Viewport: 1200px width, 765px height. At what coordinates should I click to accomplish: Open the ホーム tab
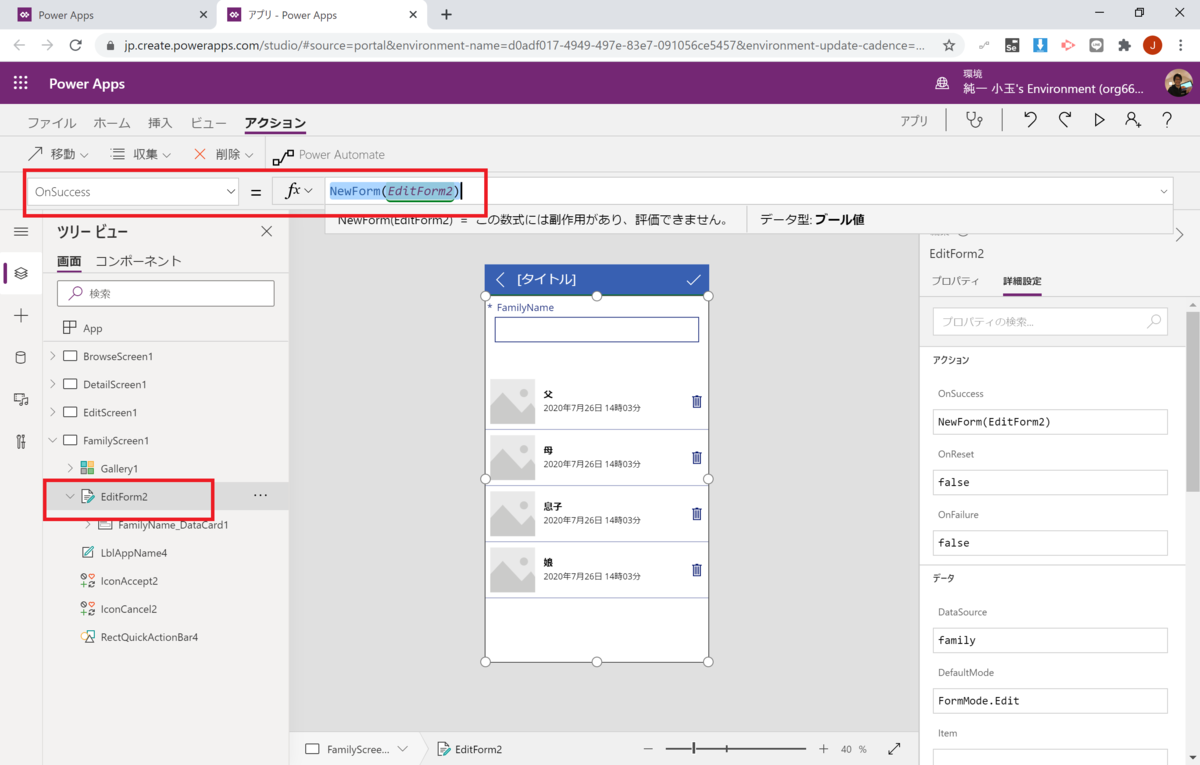click(112, 123)
